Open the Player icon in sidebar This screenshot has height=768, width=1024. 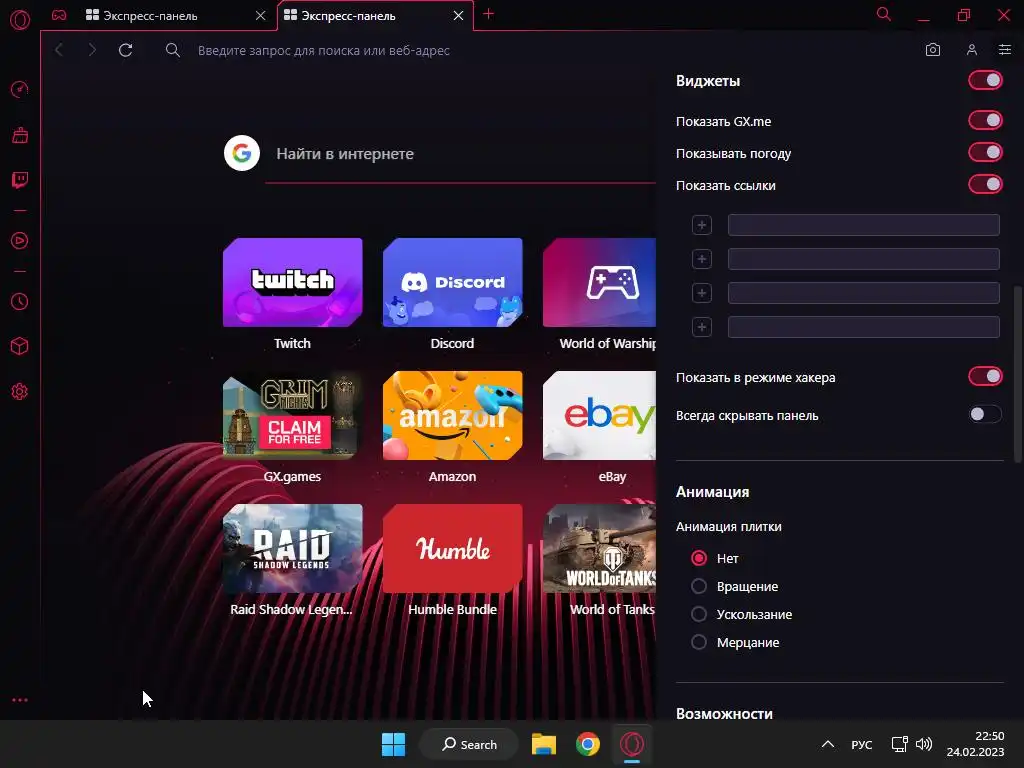click(20, 241)
